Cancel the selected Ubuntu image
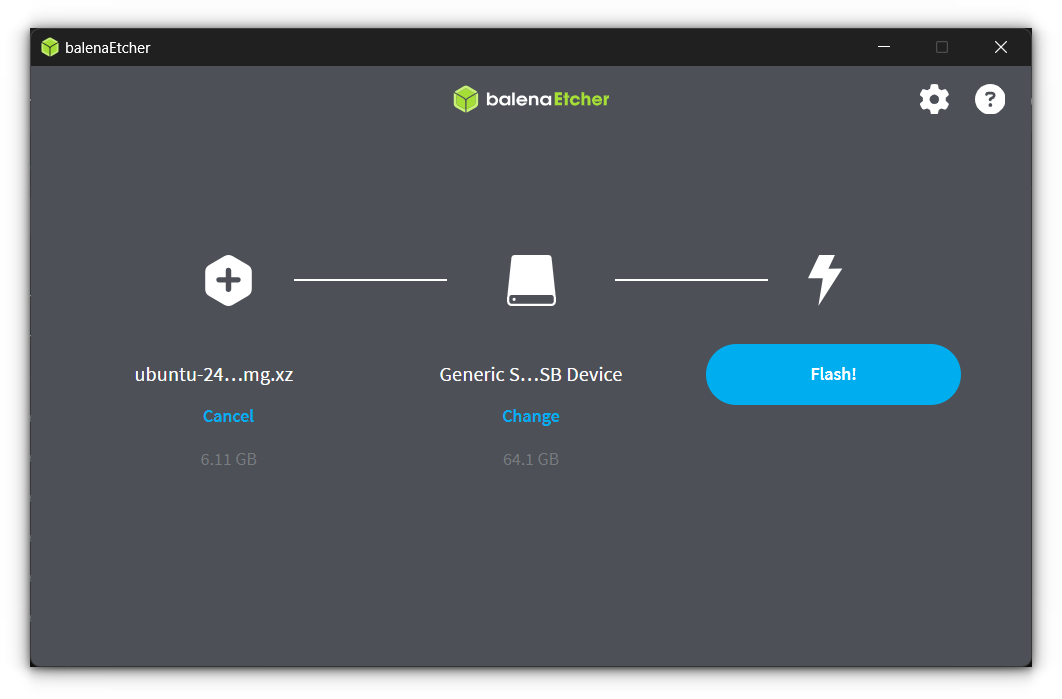Viewport: 1062px width, 699px height. point(228,416)
